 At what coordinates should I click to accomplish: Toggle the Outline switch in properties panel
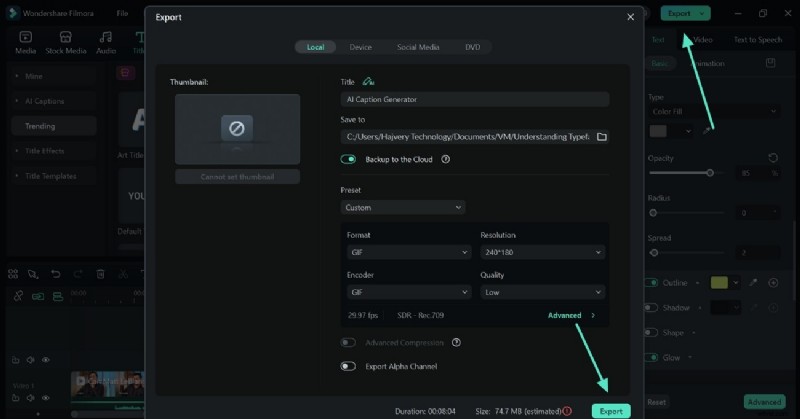click(651, 283)
